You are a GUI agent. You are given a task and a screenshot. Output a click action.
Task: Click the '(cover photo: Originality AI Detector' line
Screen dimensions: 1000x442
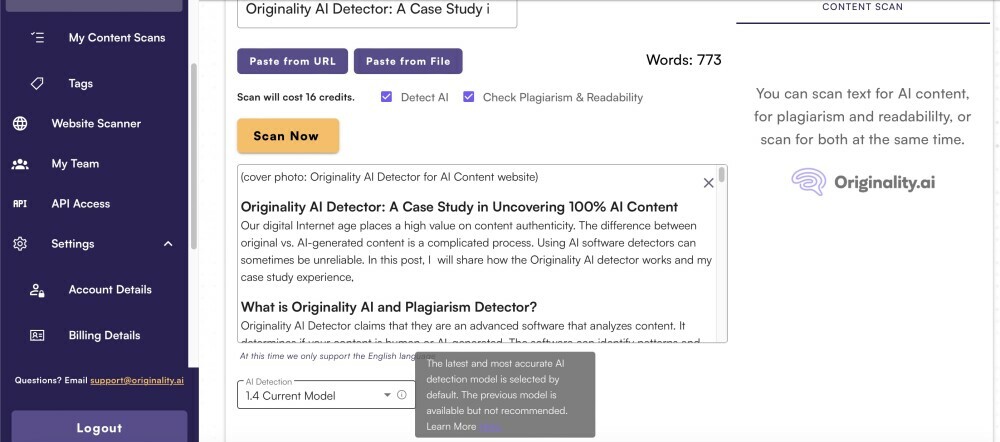(389, 177)
